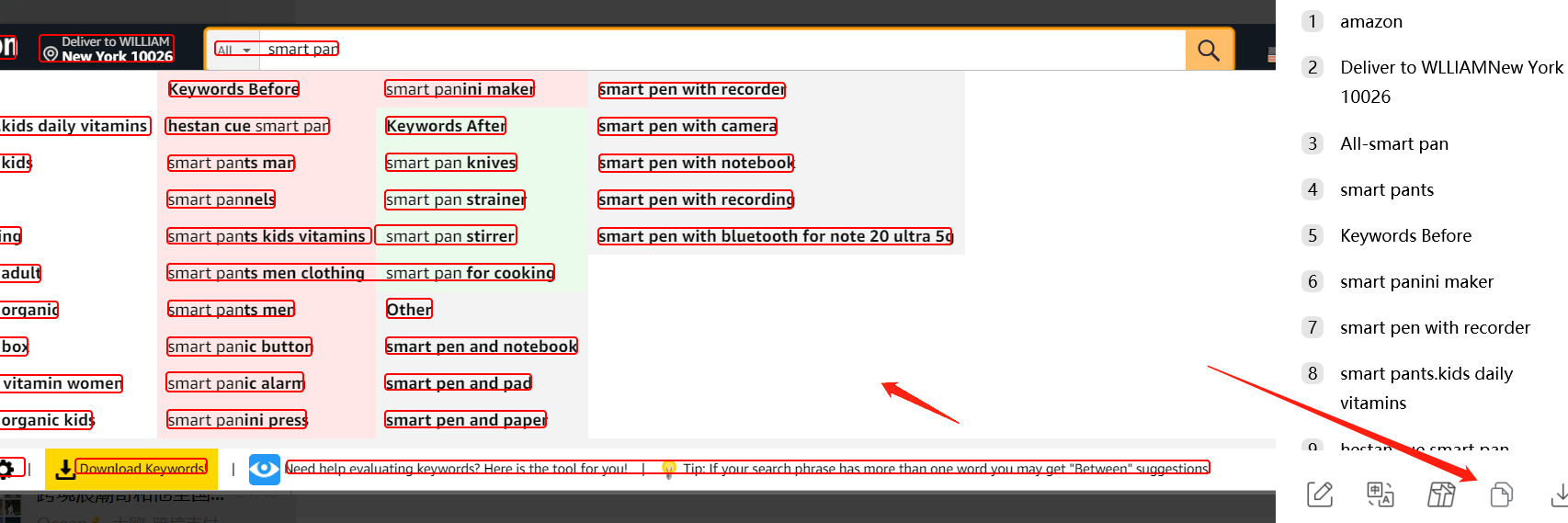Click the organic keyword on left column
Image resolution: width=1568 pixels, height=523 pixels.
(x=29, y=310)
